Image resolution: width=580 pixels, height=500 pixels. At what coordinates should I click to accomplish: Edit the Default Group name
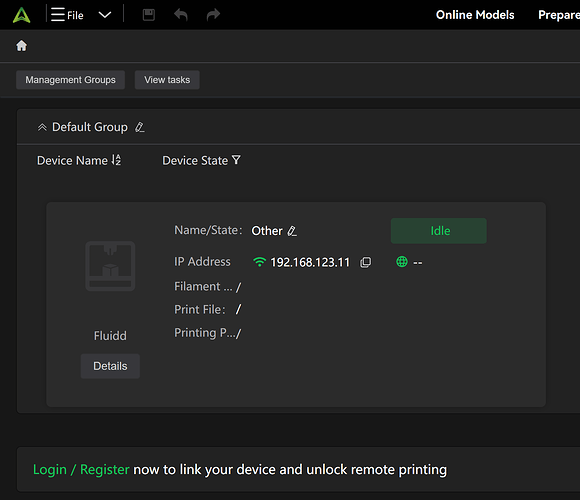click(139, 127)
